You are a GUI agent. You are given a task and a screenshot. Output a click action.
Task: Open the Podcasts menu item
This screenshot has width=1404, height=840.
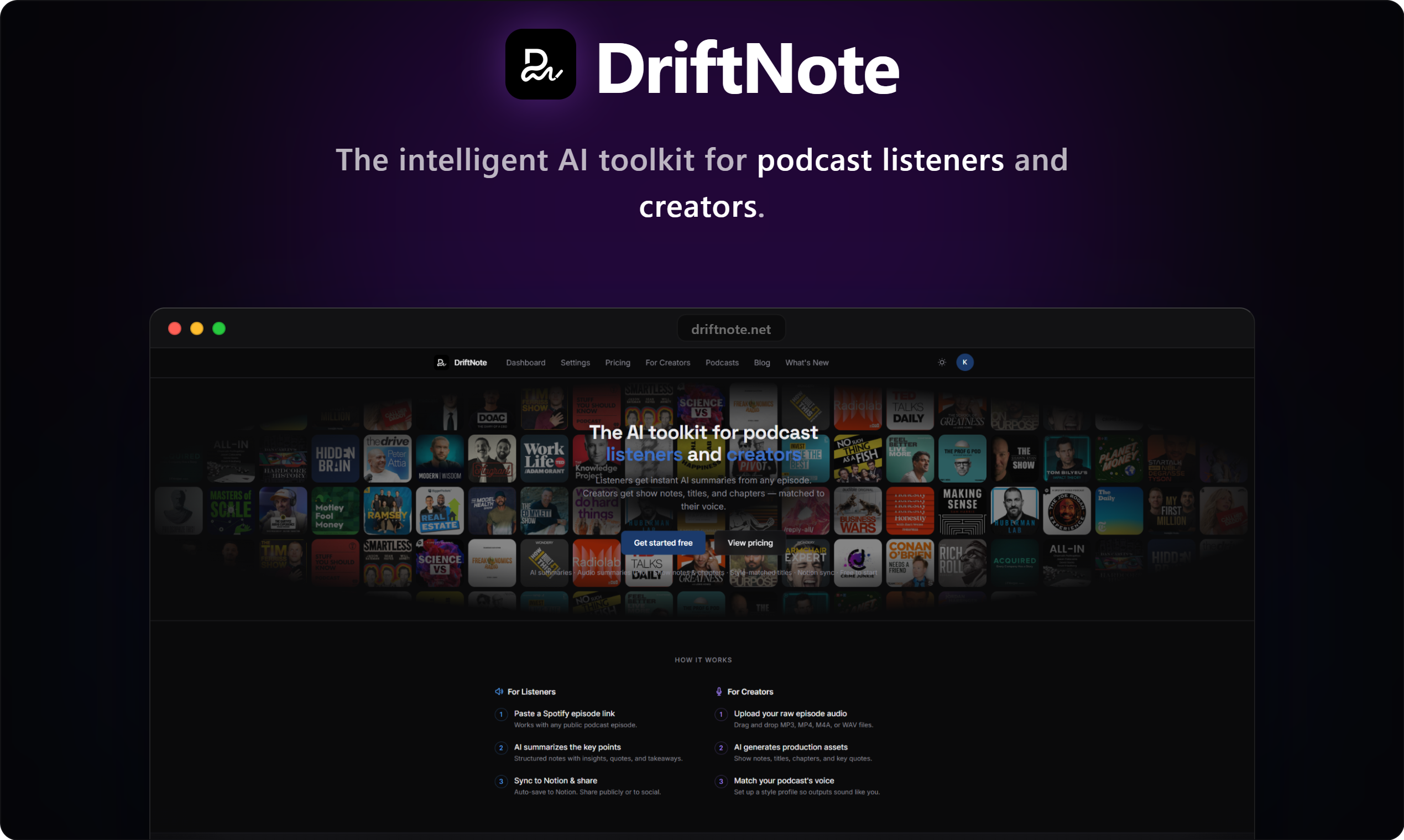click(x=722, y=362)
